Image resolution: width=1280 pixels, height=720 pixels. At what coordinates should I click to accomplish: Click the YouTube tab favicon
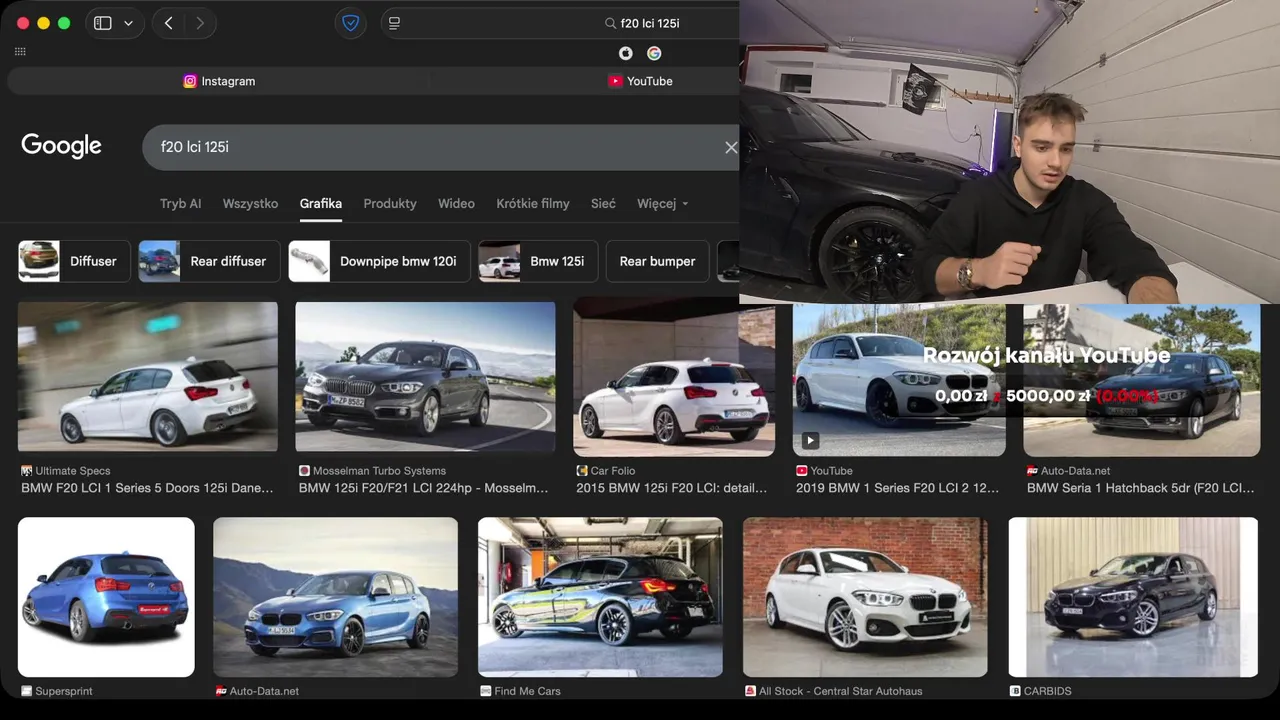615,81
